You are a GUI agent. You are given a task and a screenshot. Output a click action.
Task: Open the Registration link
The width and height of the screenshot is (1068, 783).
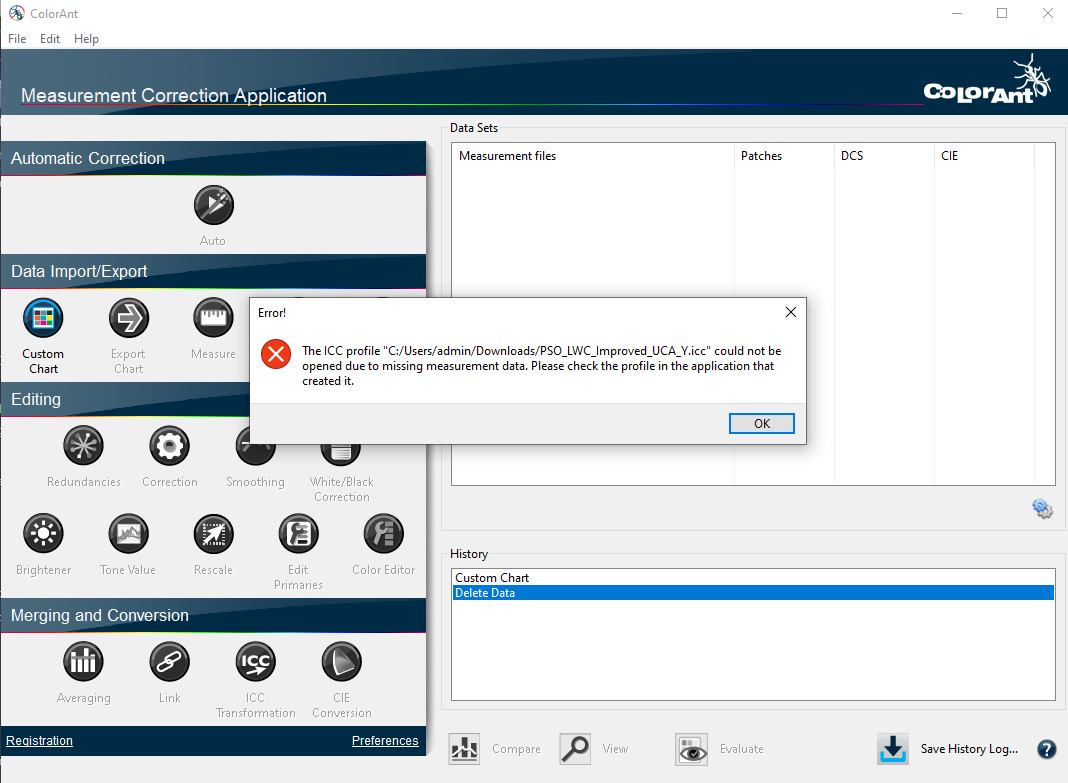[x=40, y=741]
